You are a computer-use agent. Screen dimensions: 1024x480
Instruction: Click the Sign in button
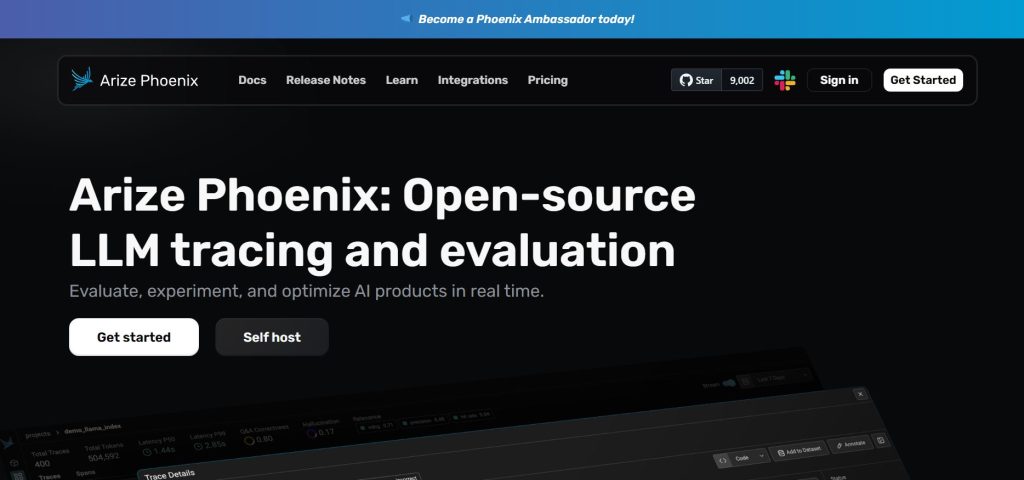[x=839, y=80]
